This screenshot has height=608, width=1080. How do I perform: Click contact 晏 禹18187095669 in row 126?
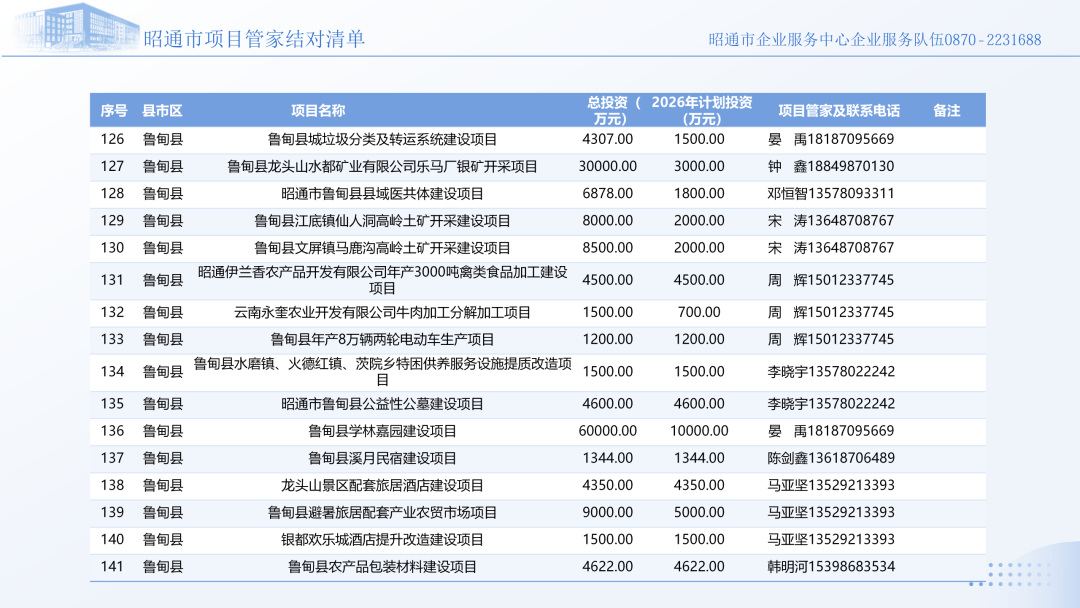point(831,139)
